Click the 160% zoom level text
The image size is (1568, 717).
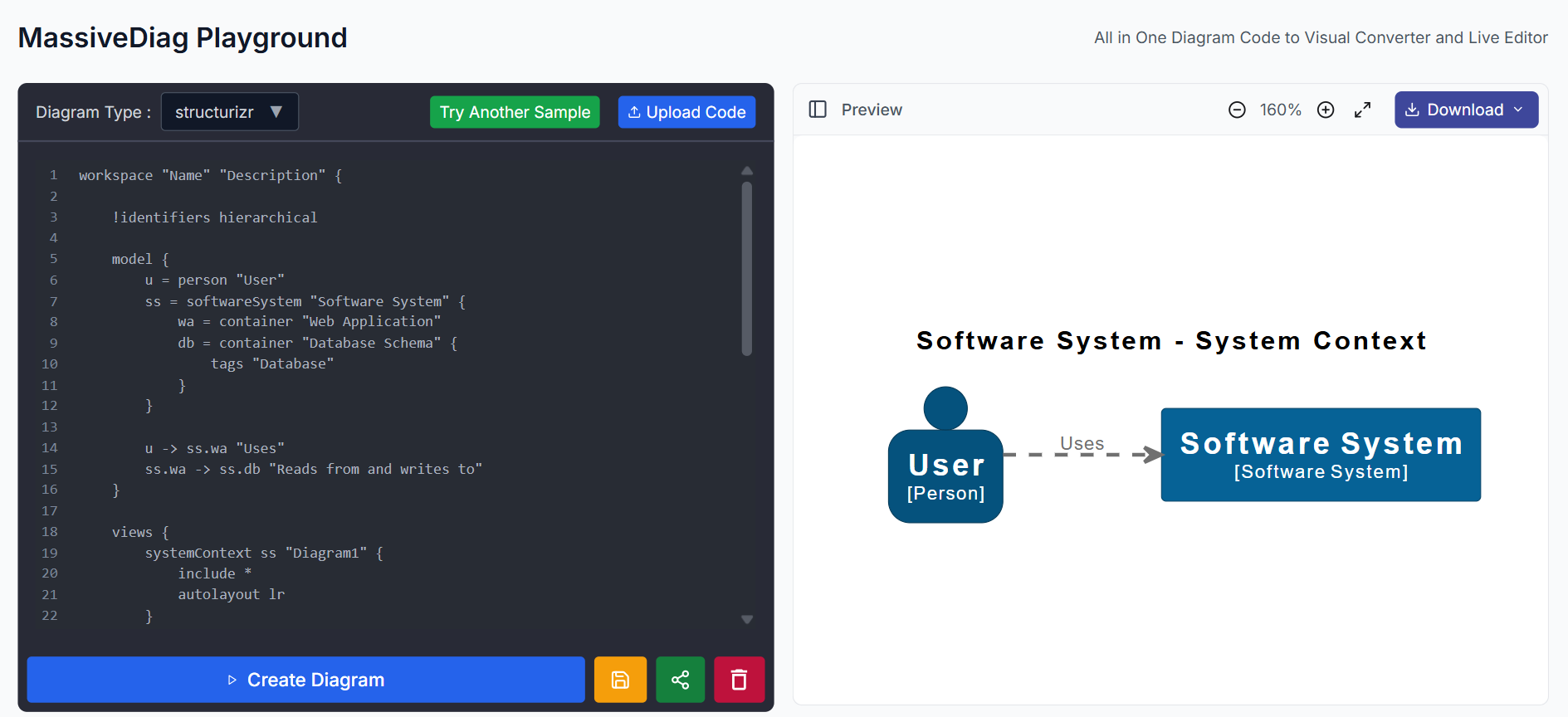[1281, 110]
